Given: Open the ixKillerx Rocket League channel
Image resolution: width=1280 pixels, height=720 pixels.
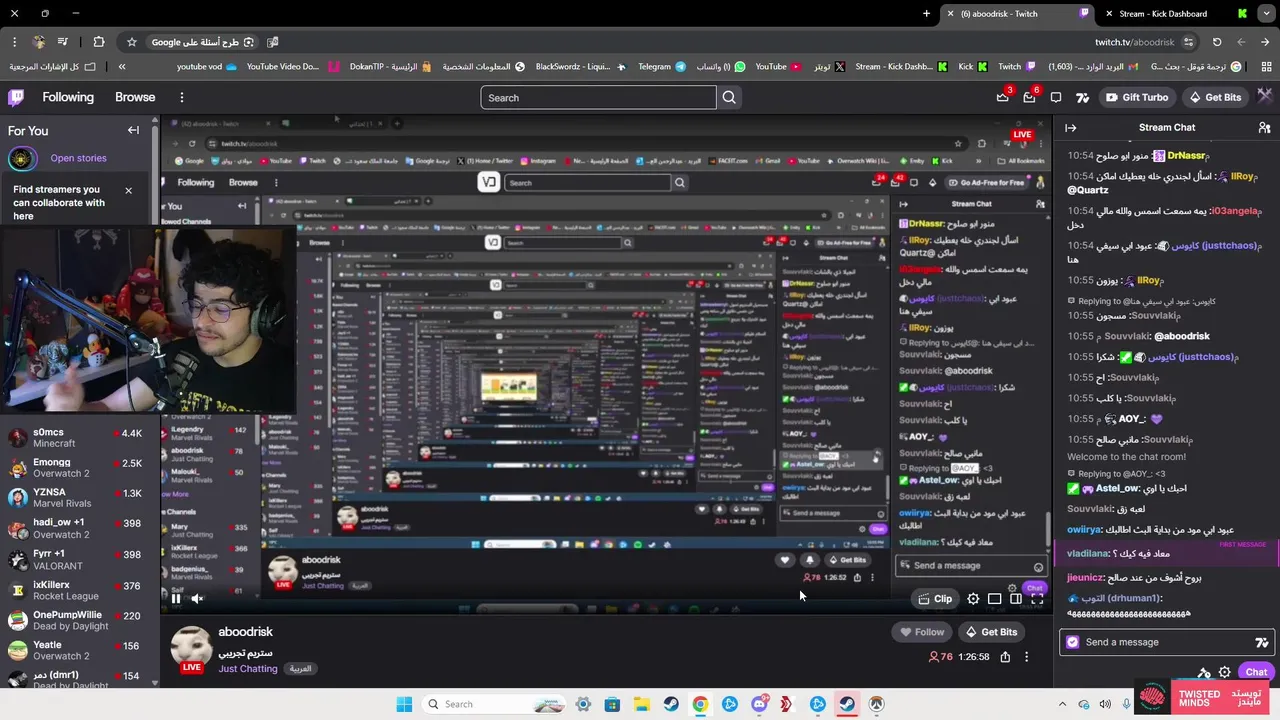Looking at the screenshot, I should coord(78,590).
